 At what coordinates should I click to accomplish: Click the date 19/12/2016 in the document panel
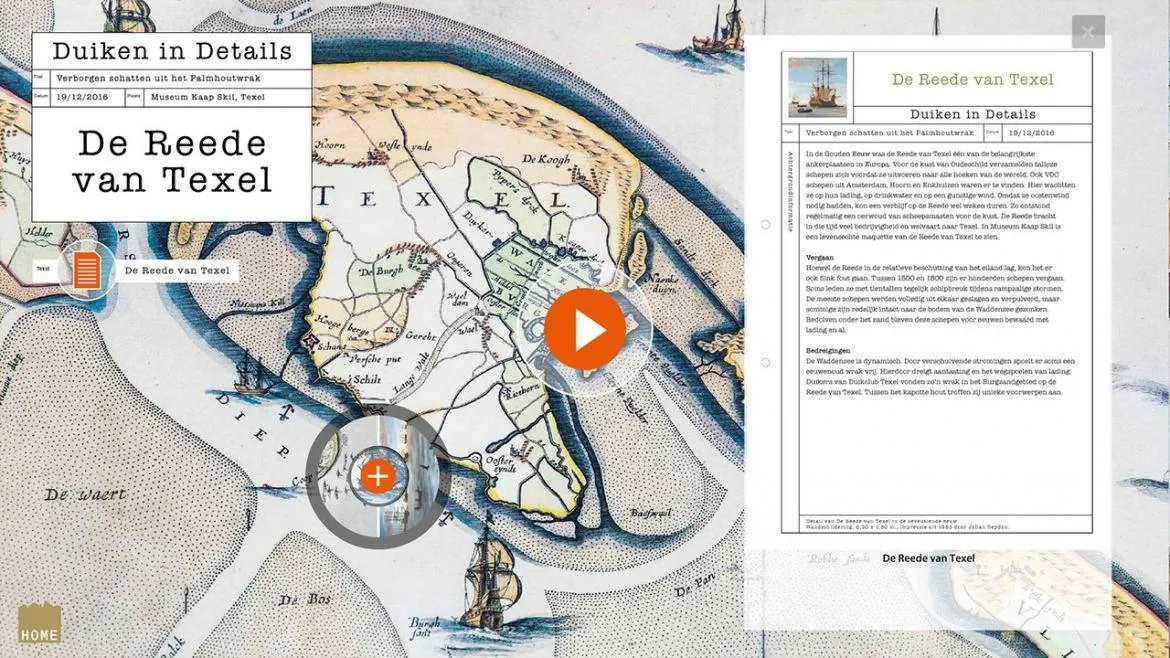[x=1031, y=133]
